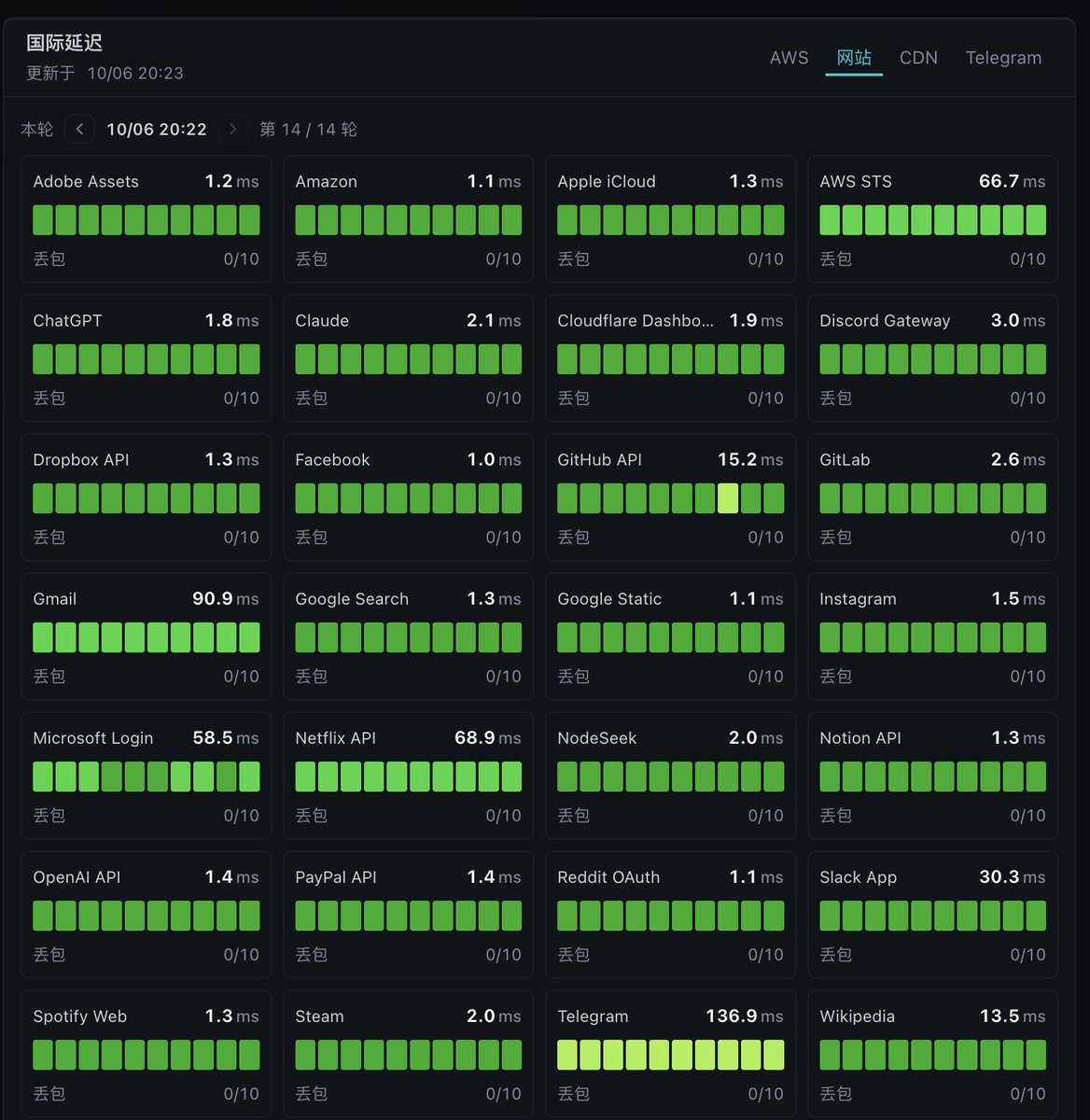1090x1120 pixels.
Task: Click the round time 10/06 20:22
Action: click(157, 130)
